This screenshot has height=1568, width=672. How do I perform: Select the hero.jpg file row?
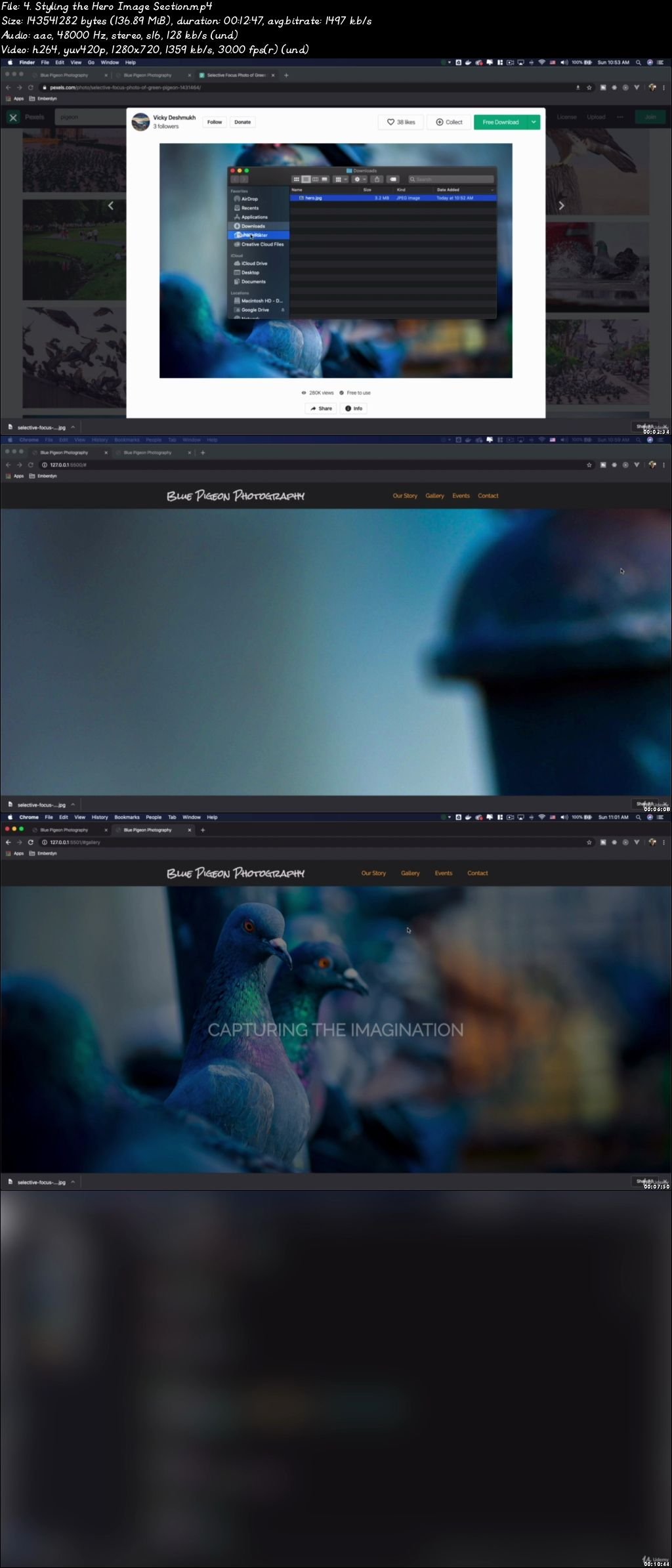point(393,198)
